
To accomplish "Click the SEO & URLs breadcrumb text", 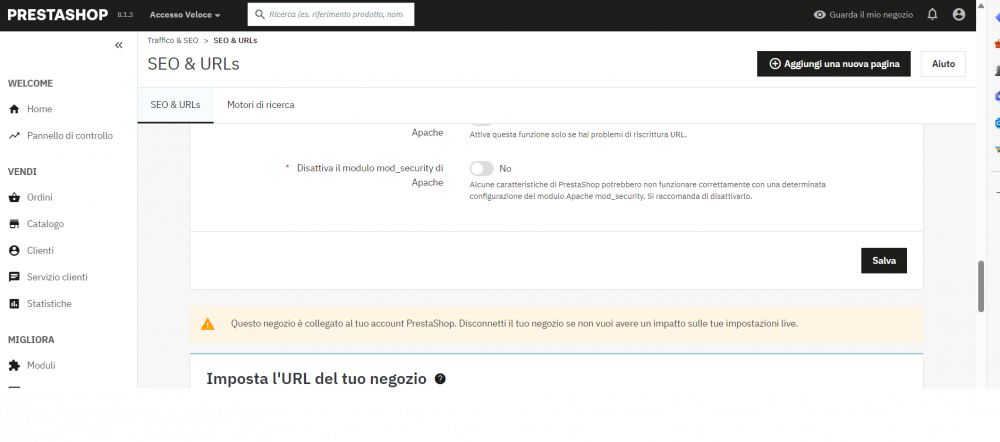I will (x=235, y=40).
